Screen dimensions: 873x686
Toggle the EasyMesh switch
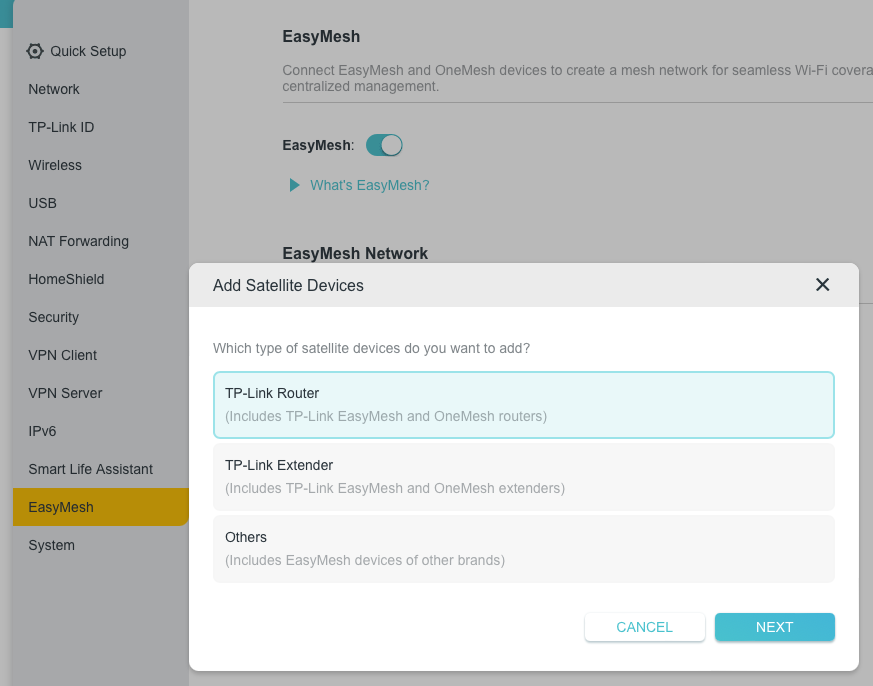(384, 145)
